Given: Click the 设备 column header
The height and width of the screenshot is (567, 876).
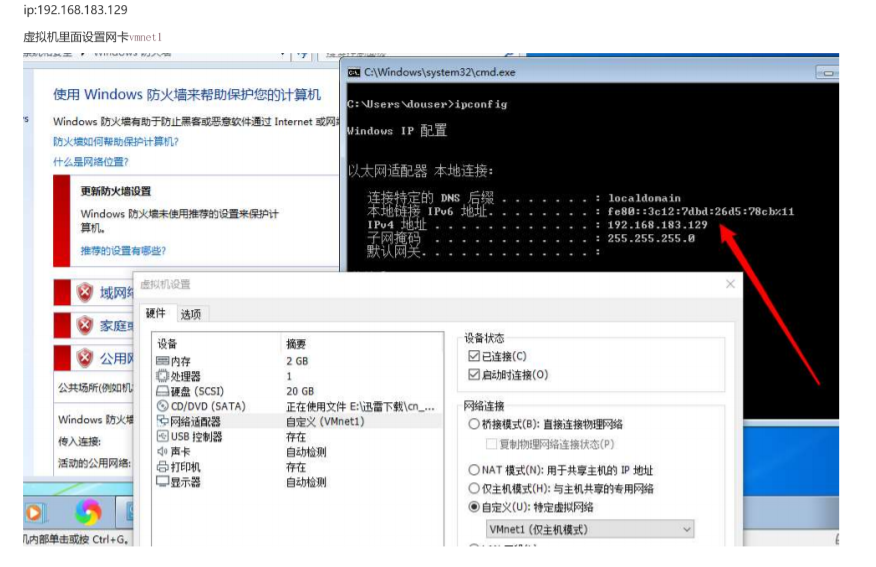Looking at the screenshot, I should click(166, 344).
